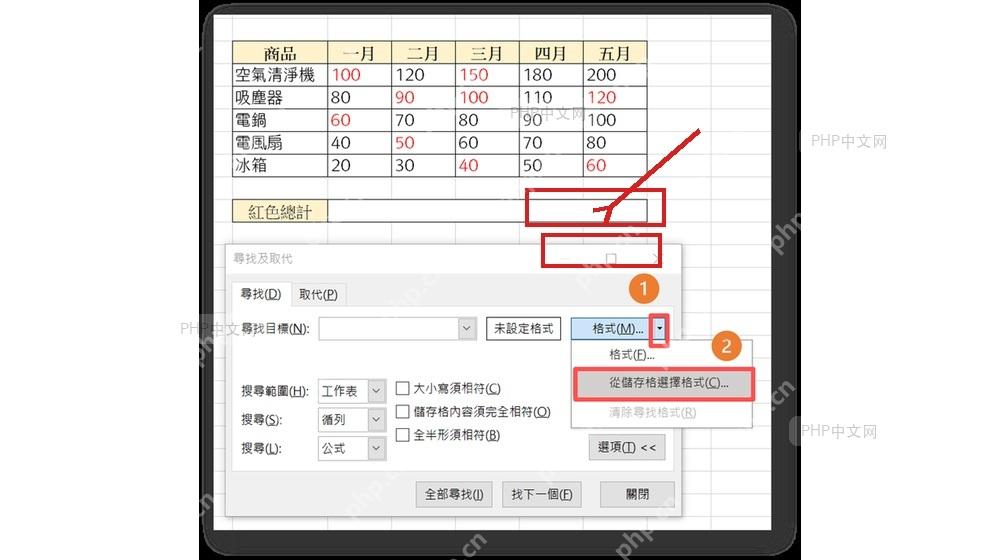
Task: Choose 格式(F)... from the format menu
Action: (631, 355)
